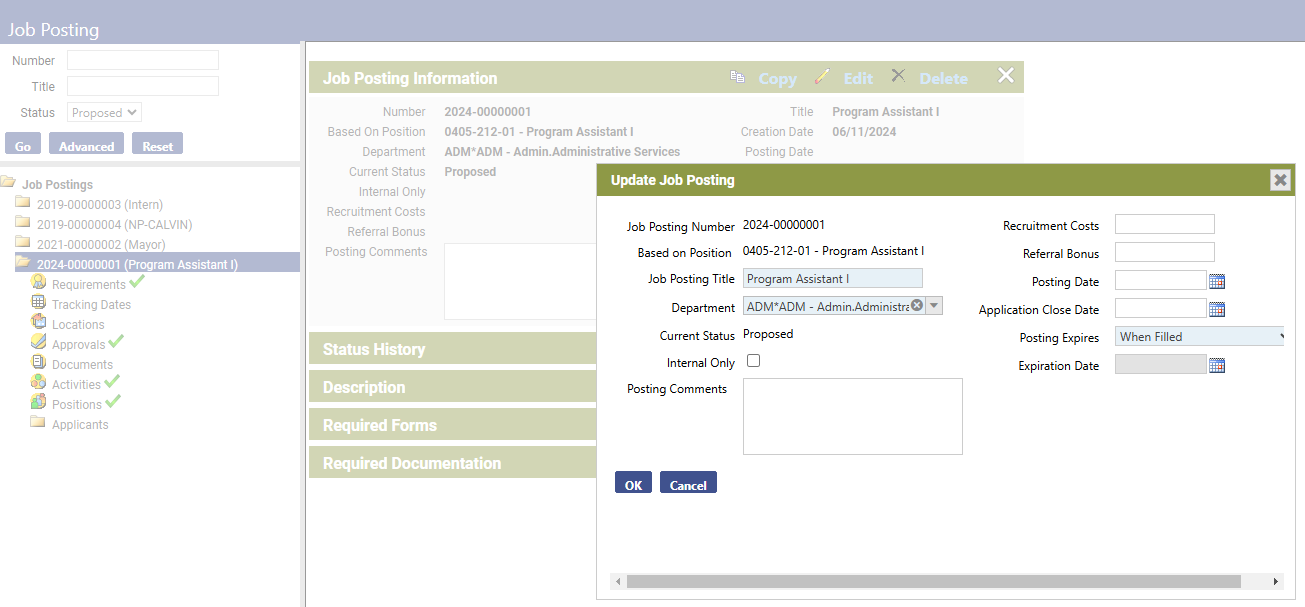The height and width of the screenshot is (607, 1305).
Task: Click the Activities tree icon
Action: [39, 383]
